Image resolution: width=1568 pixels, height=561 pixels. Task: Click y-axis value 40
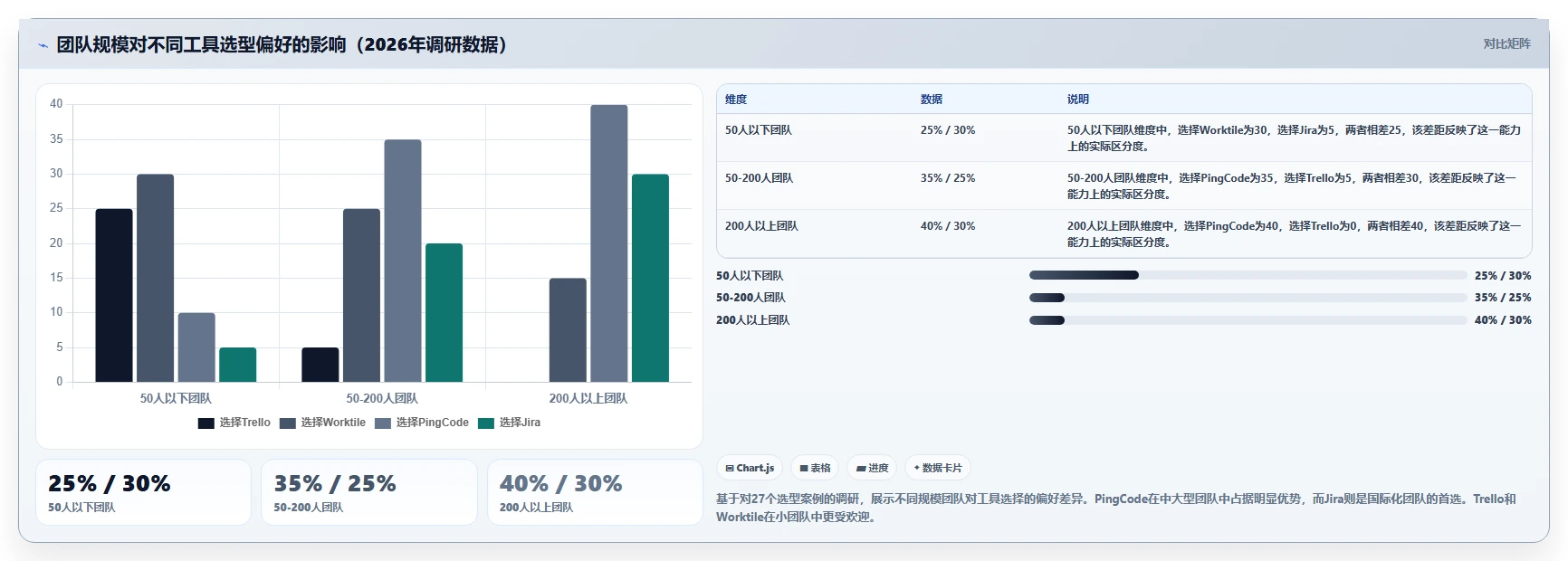56,104
